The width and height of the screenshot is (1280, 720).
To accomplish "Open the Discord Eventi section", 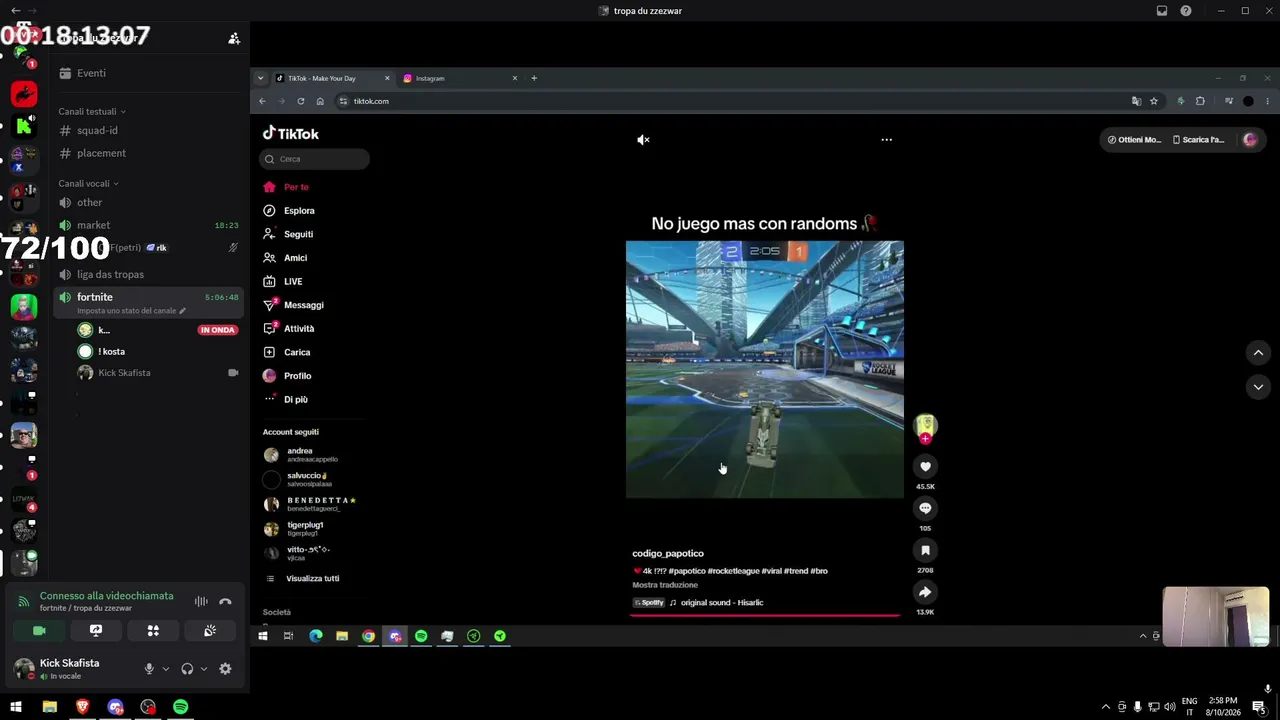I will (150, 73).
